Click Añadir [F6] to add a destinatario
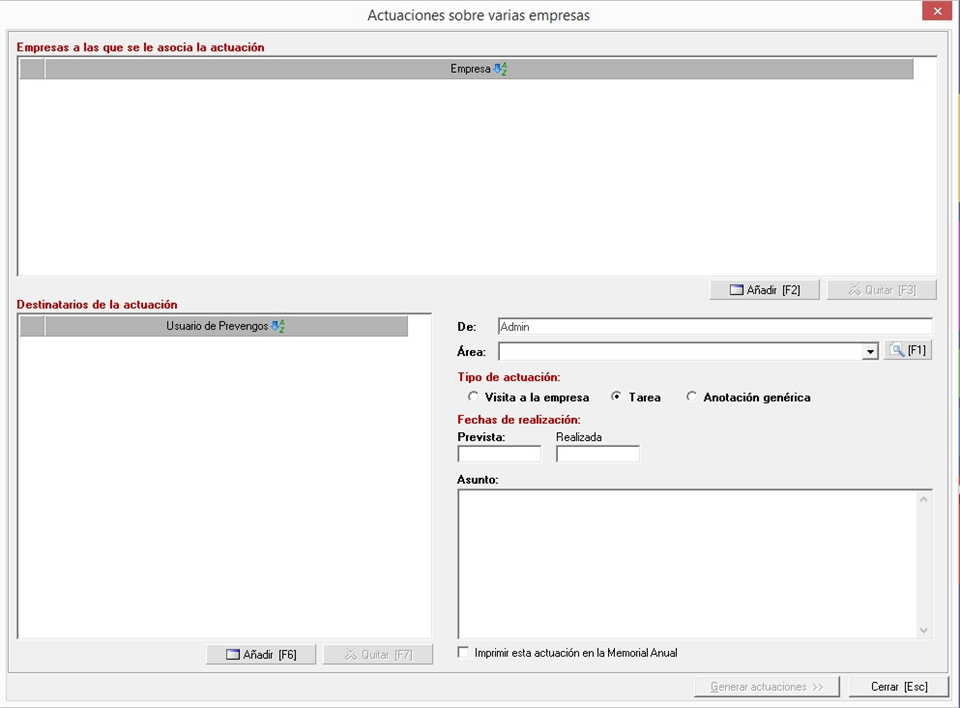Image resolution: width=960 pixels, height=708 pixels. point(261,655)
